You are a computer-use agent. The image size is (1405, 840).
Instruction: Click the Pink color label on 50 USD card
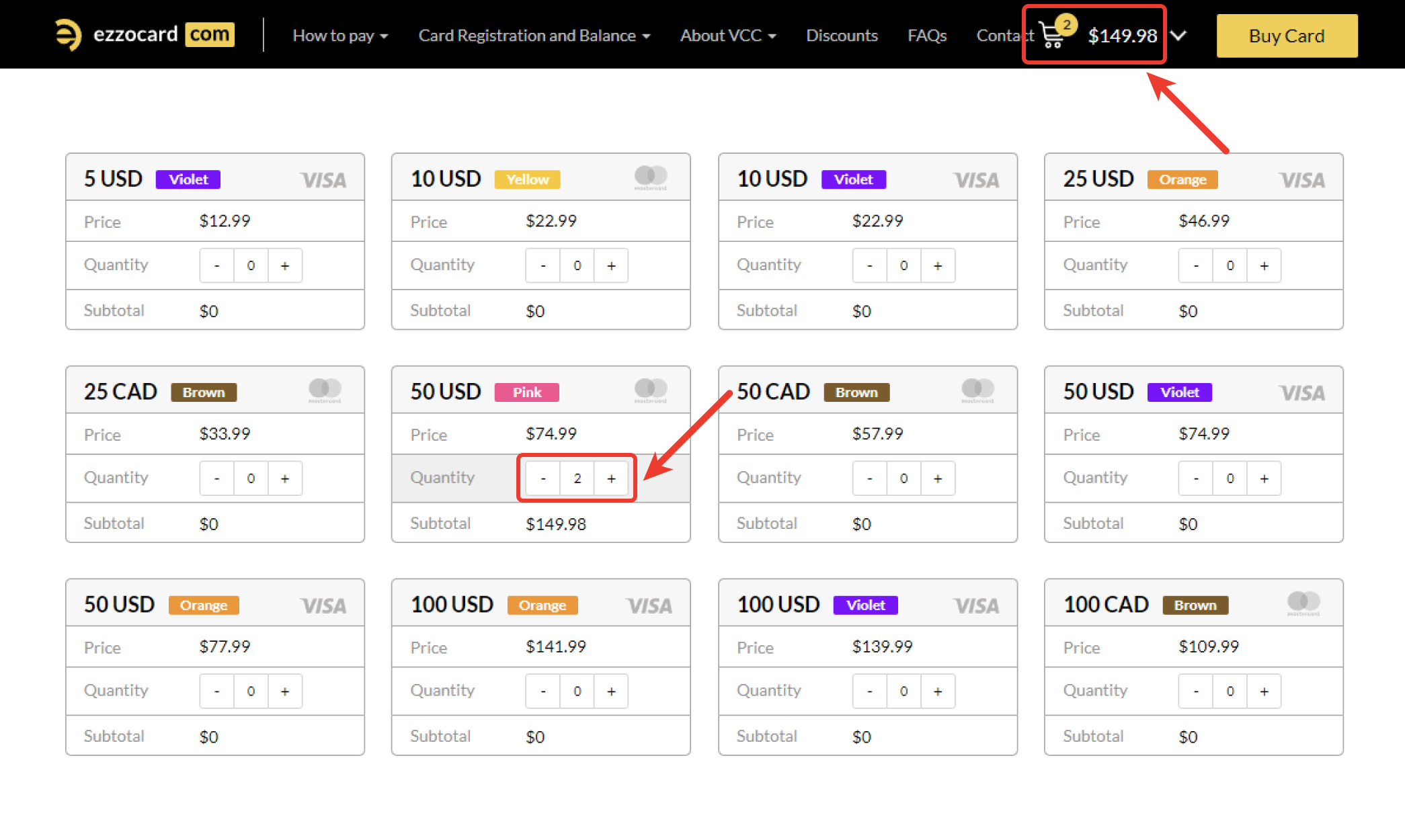pyautogui.click(x=526, y=392)
